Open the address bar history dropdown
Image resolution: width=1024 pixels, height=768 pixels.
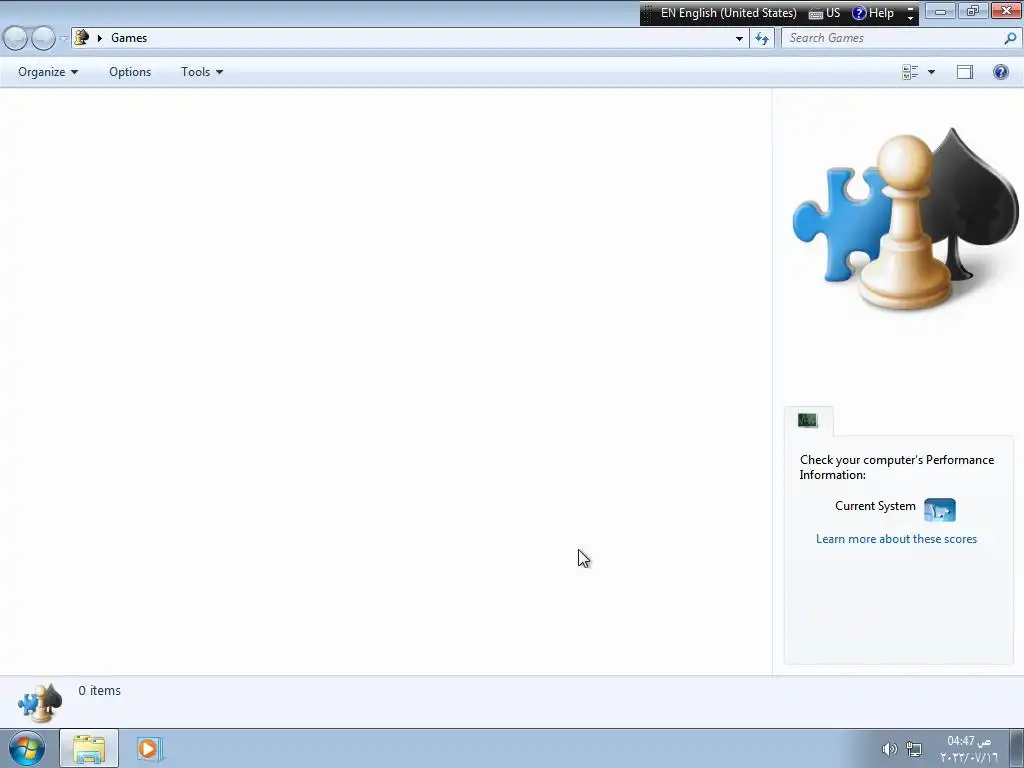click(x=739, y=39)
